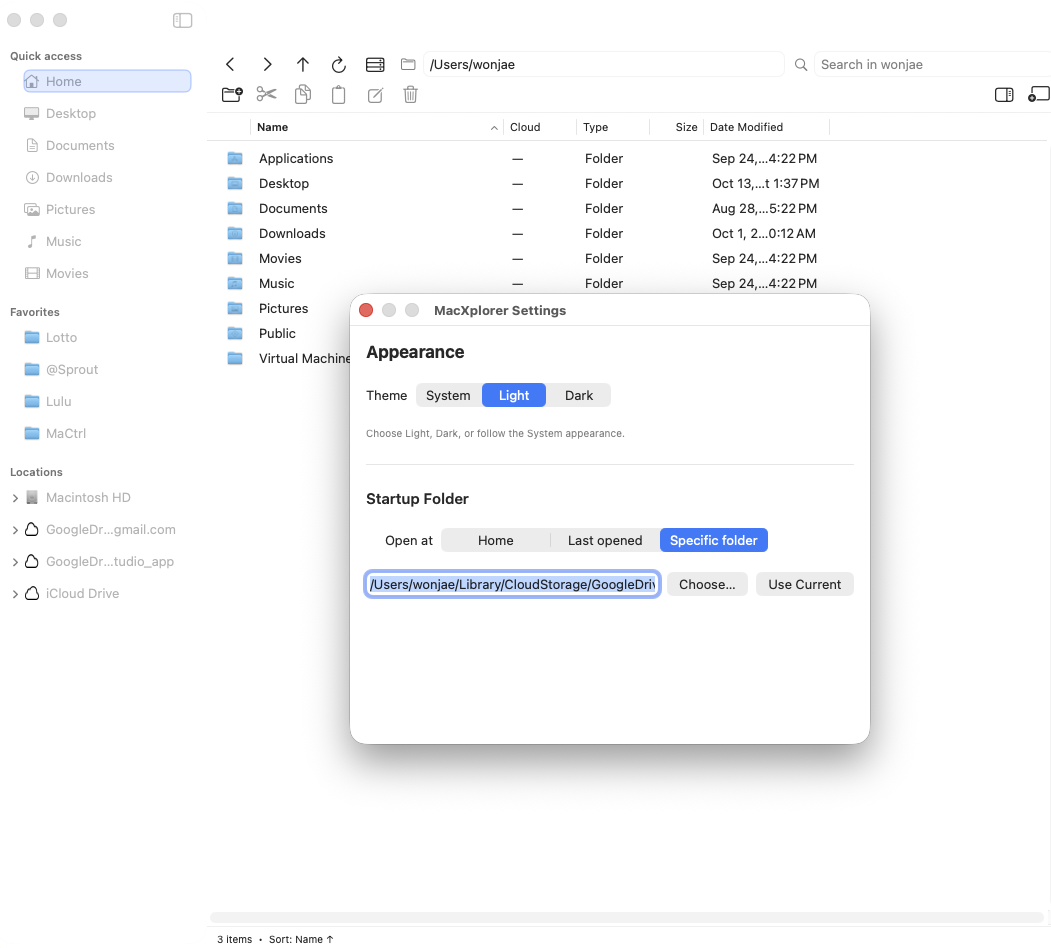
Task: Sort by the Type column header
Action: pyautogui.click(x=612, y=127)
